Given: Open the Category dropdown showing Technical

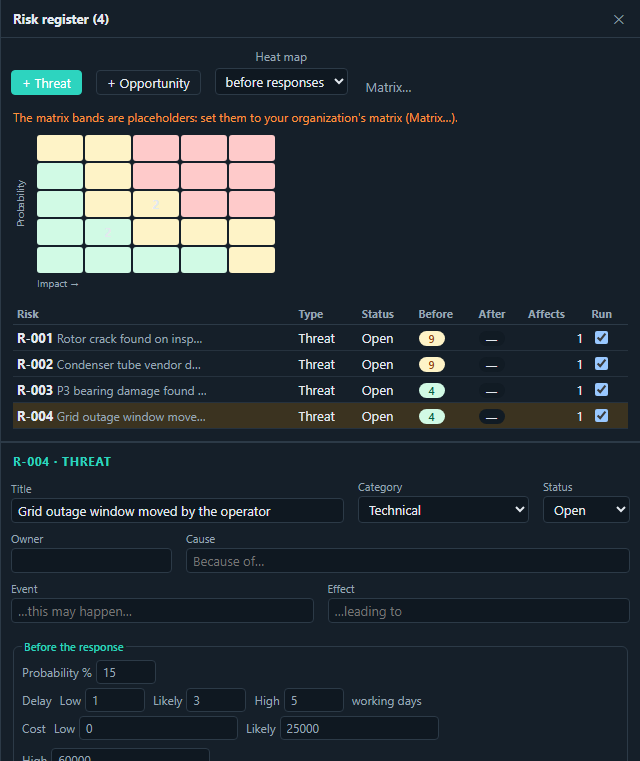Looking at the screenshot, I should click(443, 510).
